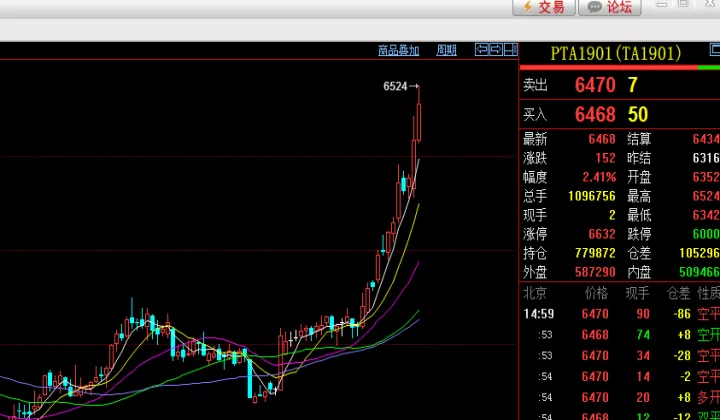The width and height of the screenshot is (720, 420).
Task: Select the PTA1901(TA1901) contract title
Action: (x=616, y=54)
